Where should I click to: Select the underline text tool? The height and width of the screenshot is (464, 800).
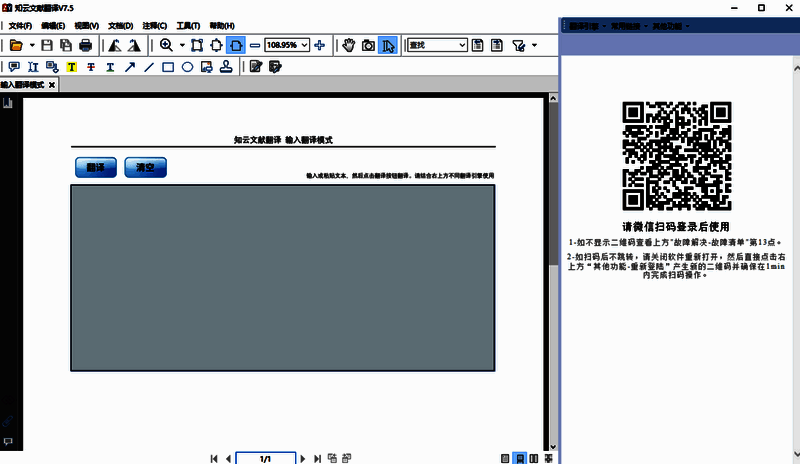(x=110, y=67)
